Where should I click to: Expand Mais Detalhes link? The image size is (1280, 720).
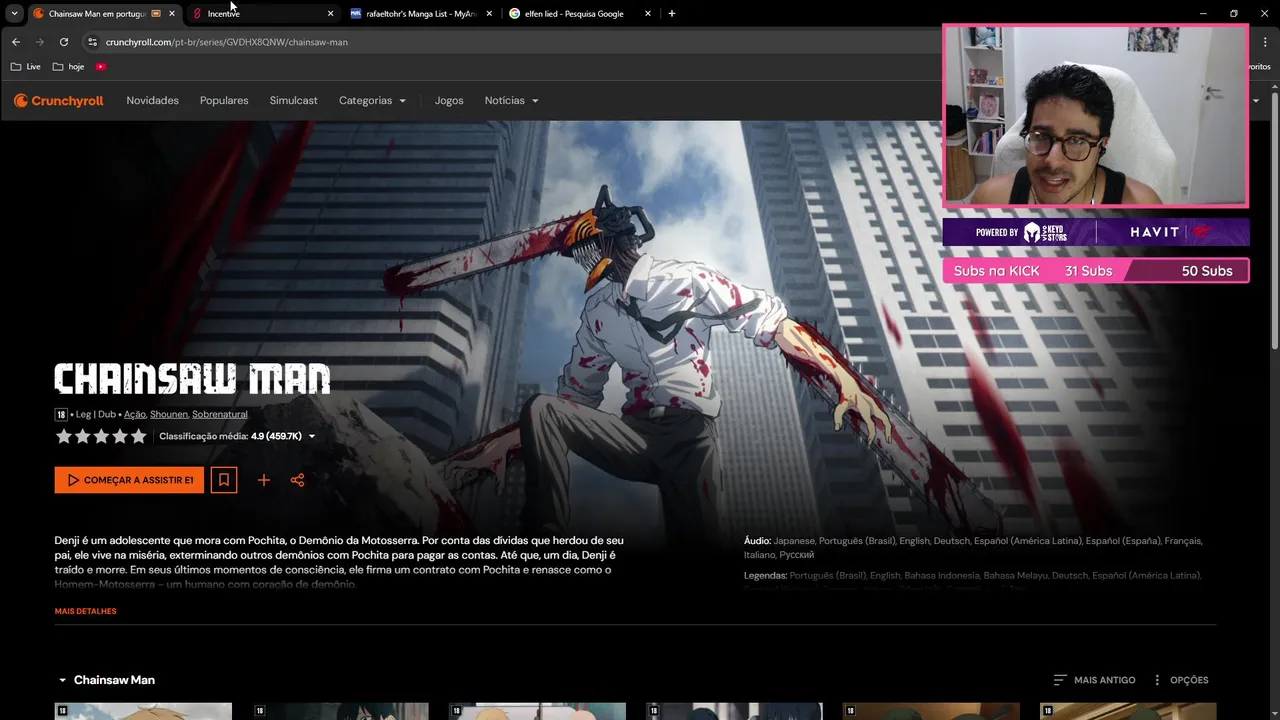(86, 611)
